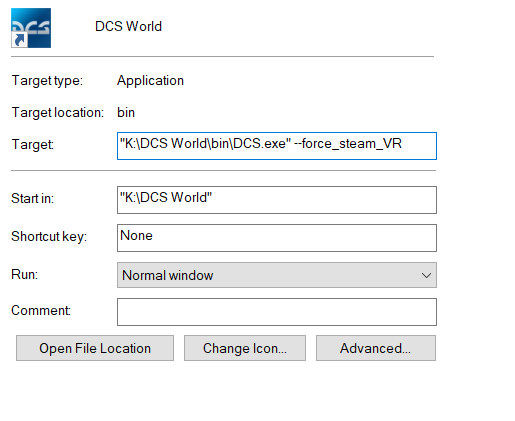
Task: Click the empty Comment field
Action: (x=277, y=312)
